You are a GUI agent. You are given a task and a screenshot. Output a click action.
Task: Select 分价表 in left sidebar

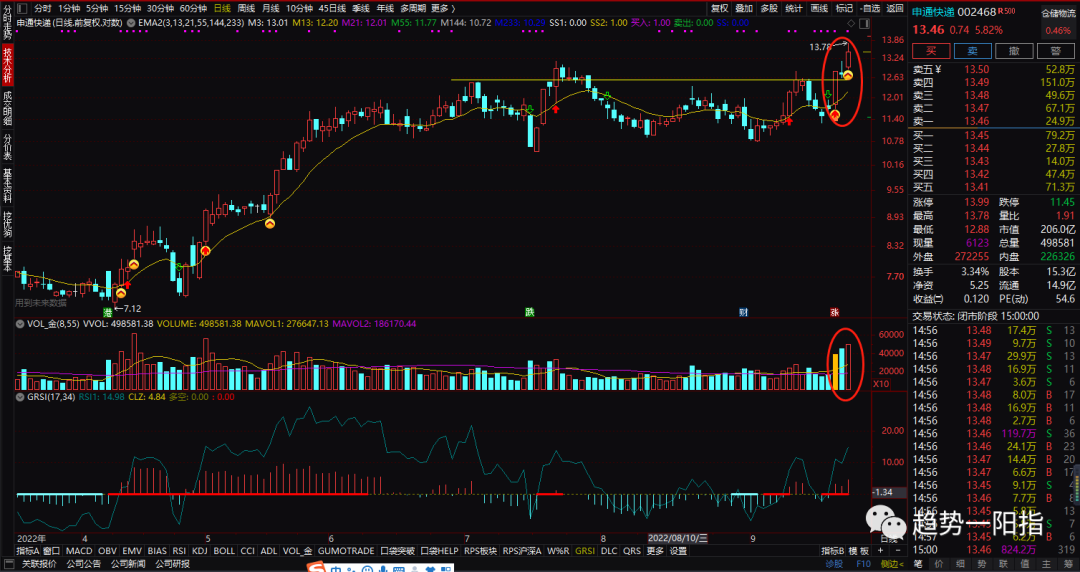(x=8, y=147)
